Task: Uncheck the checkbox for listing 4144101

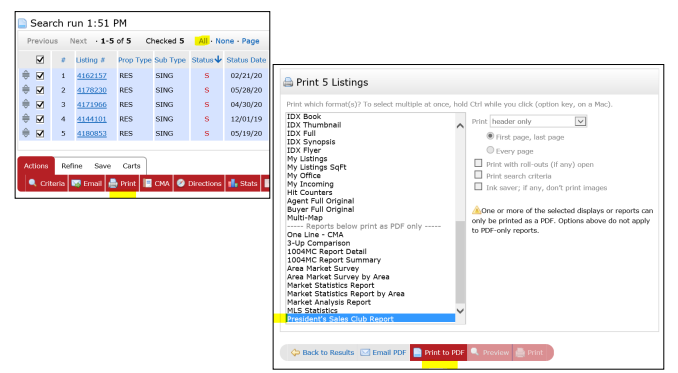Action: [40, 118]
